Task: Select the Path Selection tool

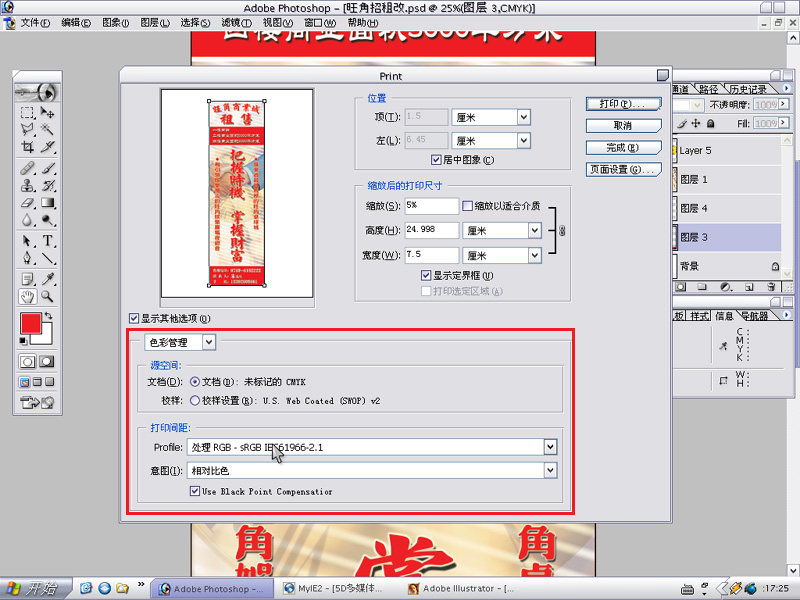Action: pos(27,240)
